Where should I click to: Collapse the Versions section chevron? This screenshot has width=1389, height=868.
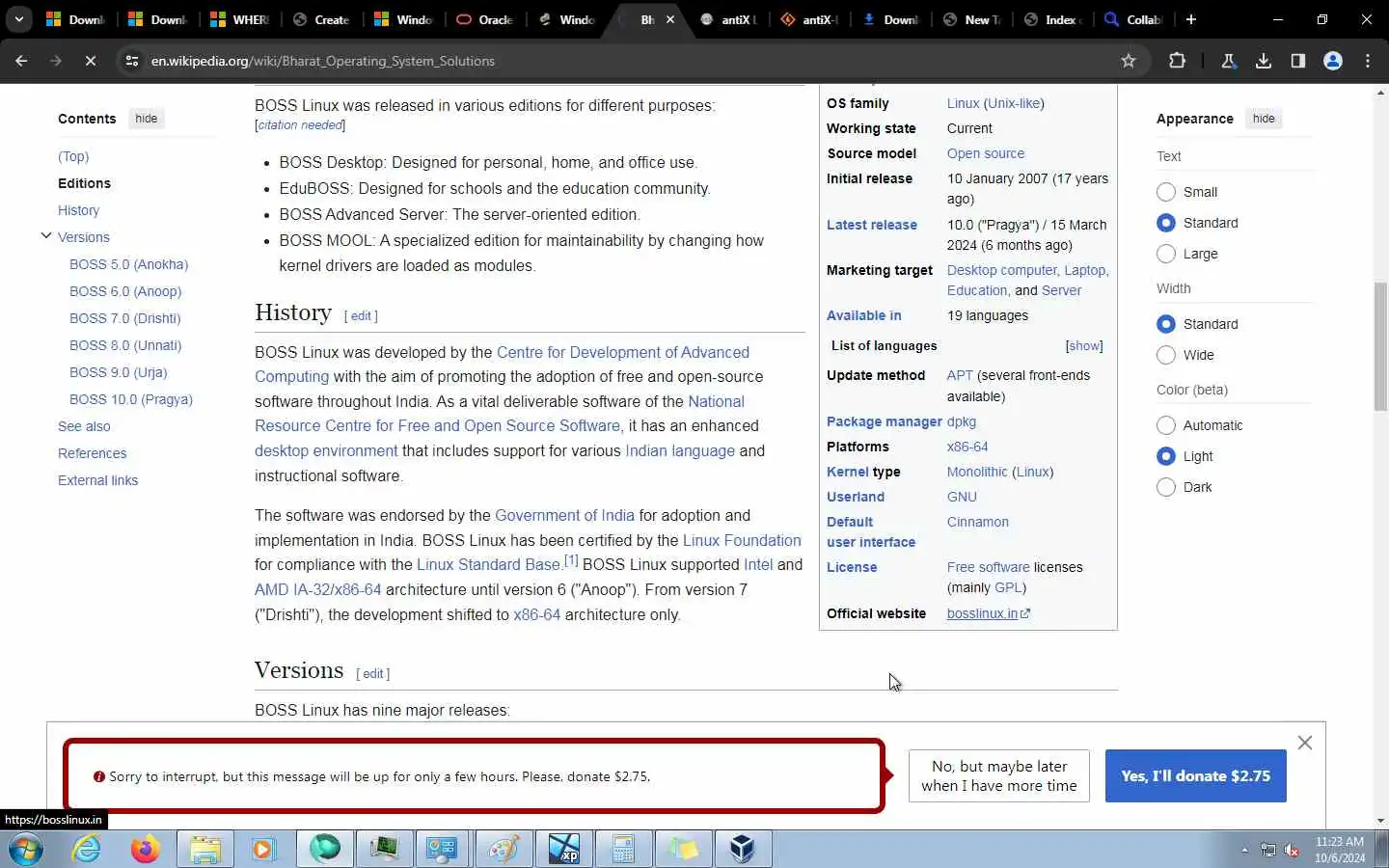[45, 236]
